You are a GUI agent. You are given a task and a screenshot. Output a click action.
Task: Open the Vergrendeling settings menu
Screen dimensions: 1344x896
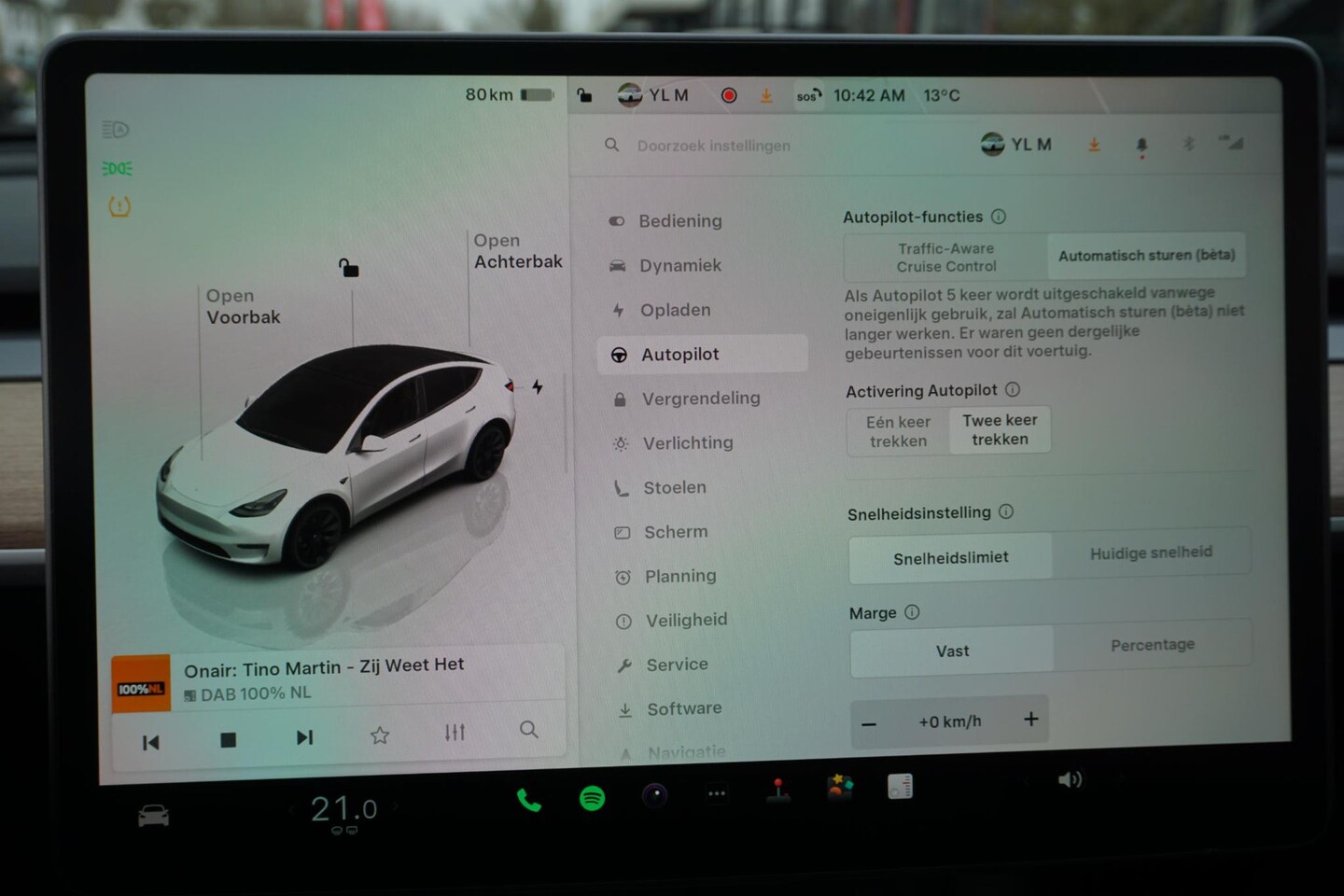click(700, 399)
